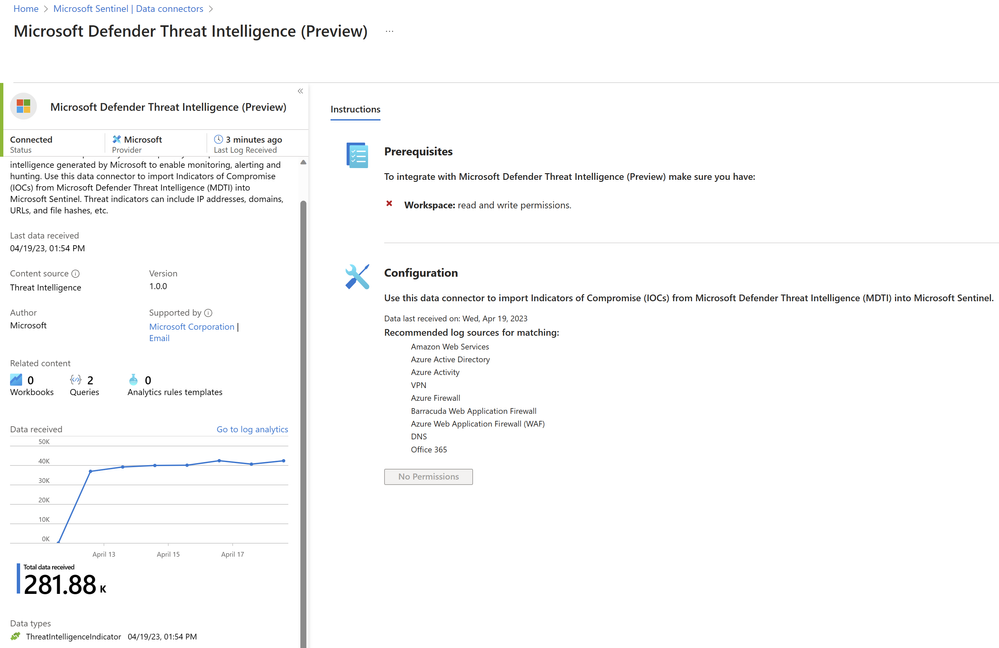The width and height of the screenshot is (999, 648).
Task: Click the Content source info icon
Action: 76,274
